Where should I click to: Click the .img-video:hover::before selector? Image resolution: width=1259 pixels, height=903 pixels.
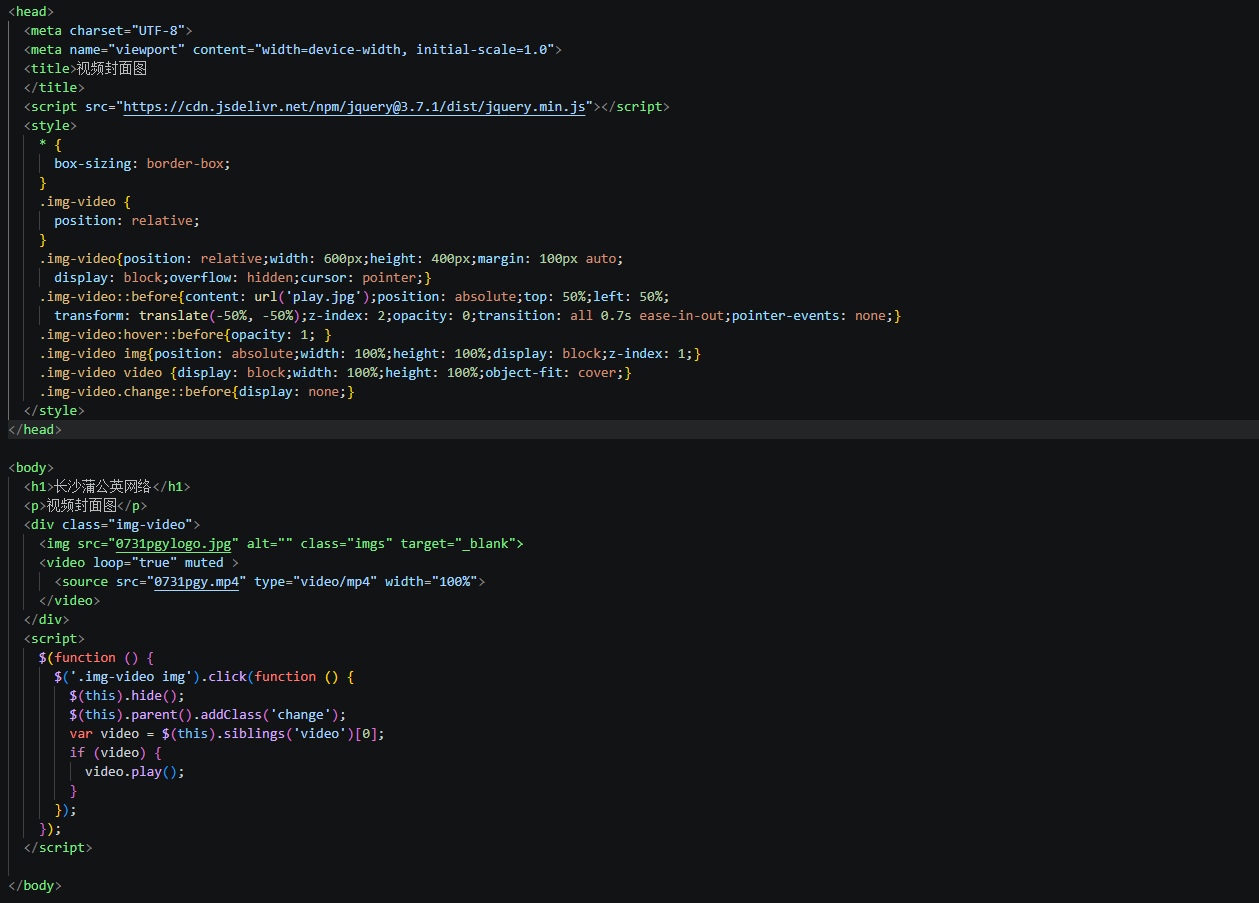(x=135, y=334)
